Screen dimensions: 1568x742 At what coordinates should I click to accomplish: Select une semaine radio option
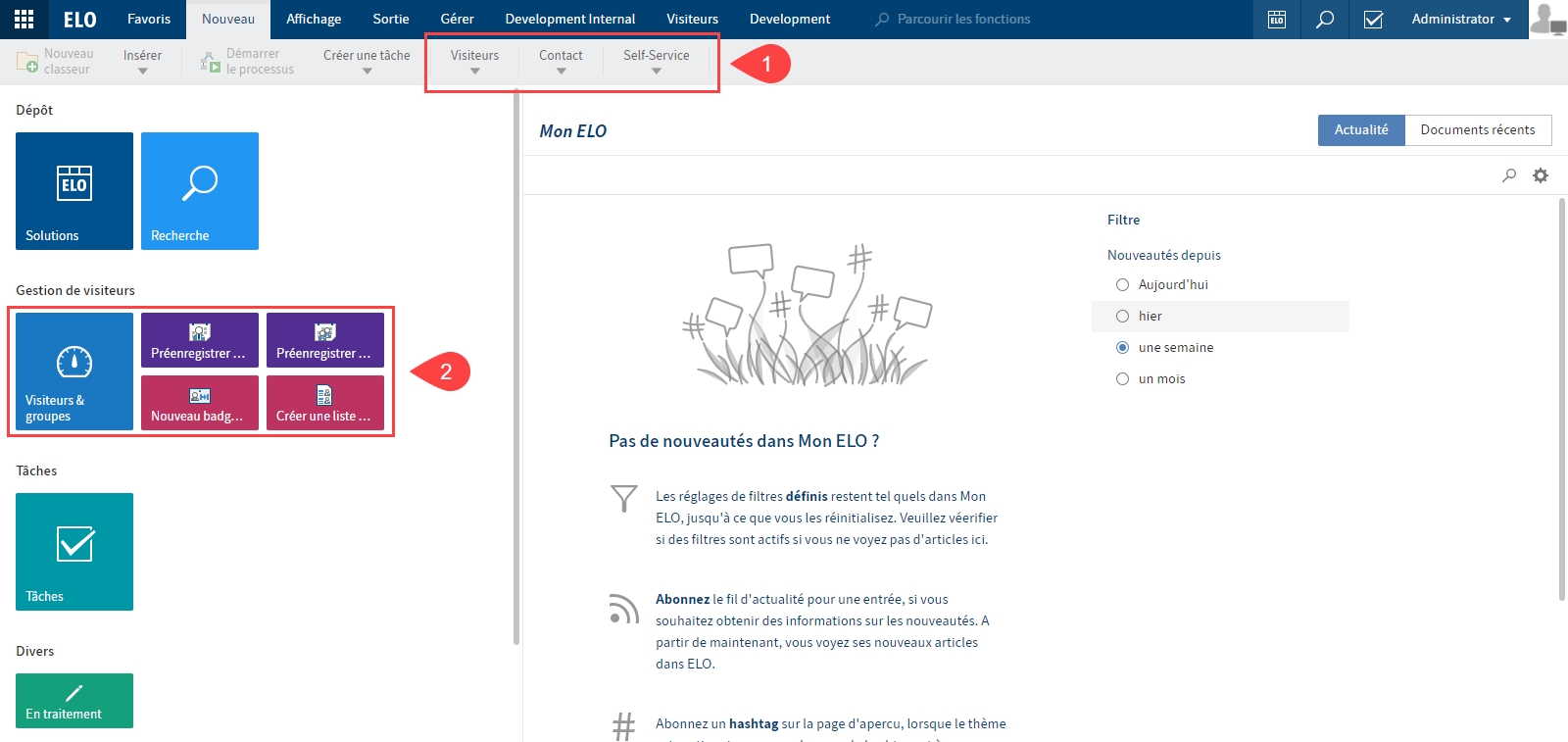tap(1122, 348)
